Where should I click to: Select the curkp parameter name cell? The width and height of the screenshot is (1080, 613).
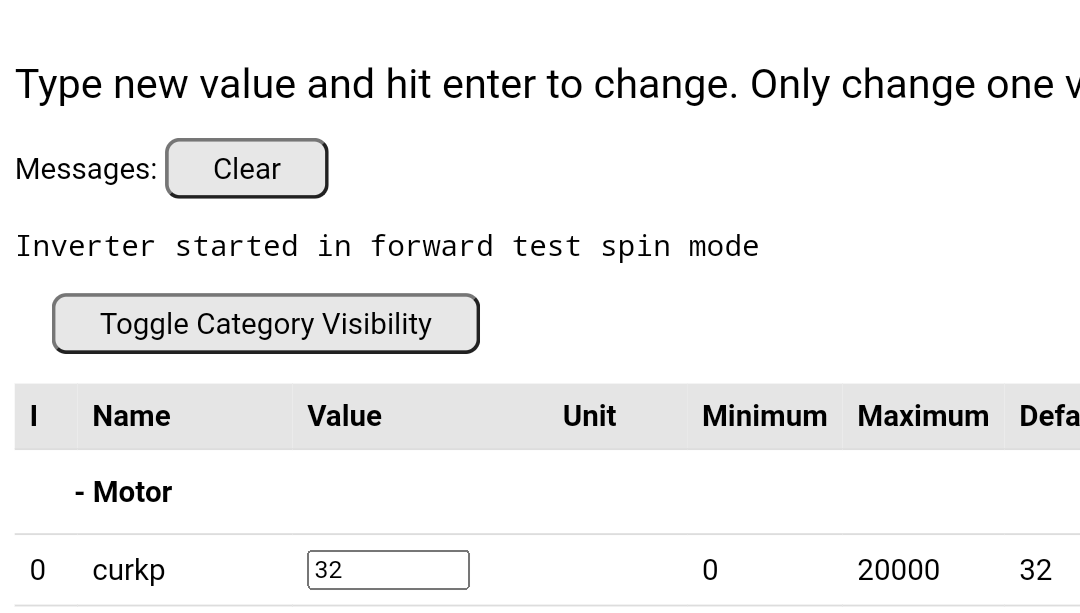coord(128,570)
